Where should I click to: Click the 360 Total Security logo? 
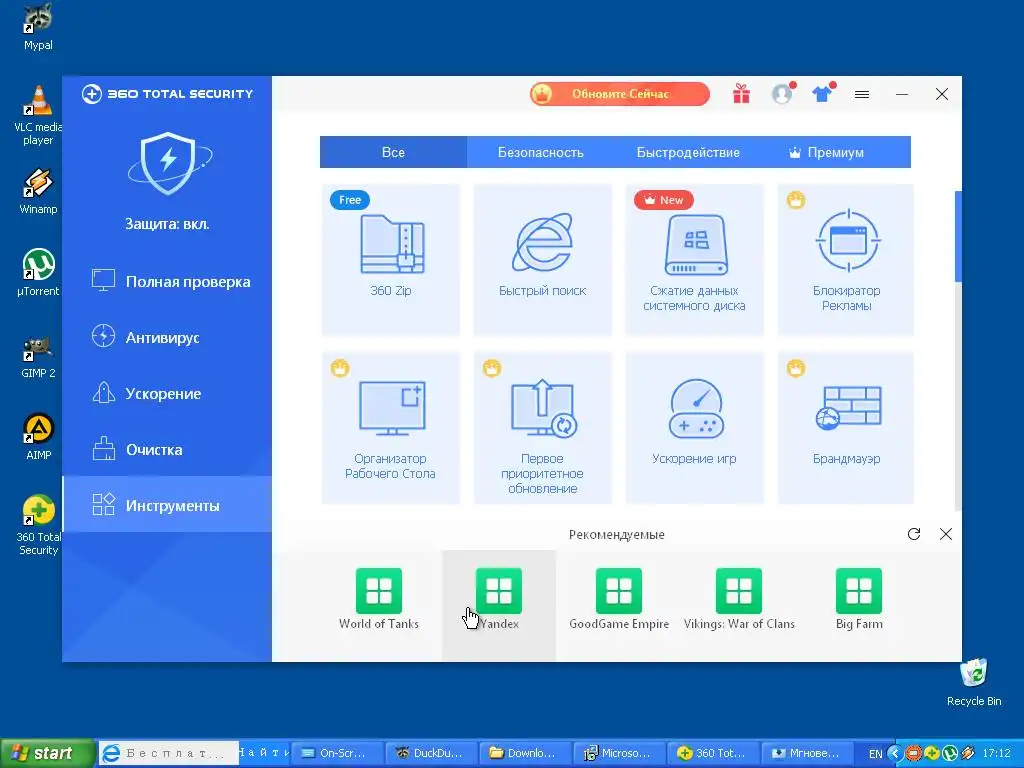[167, 94]
